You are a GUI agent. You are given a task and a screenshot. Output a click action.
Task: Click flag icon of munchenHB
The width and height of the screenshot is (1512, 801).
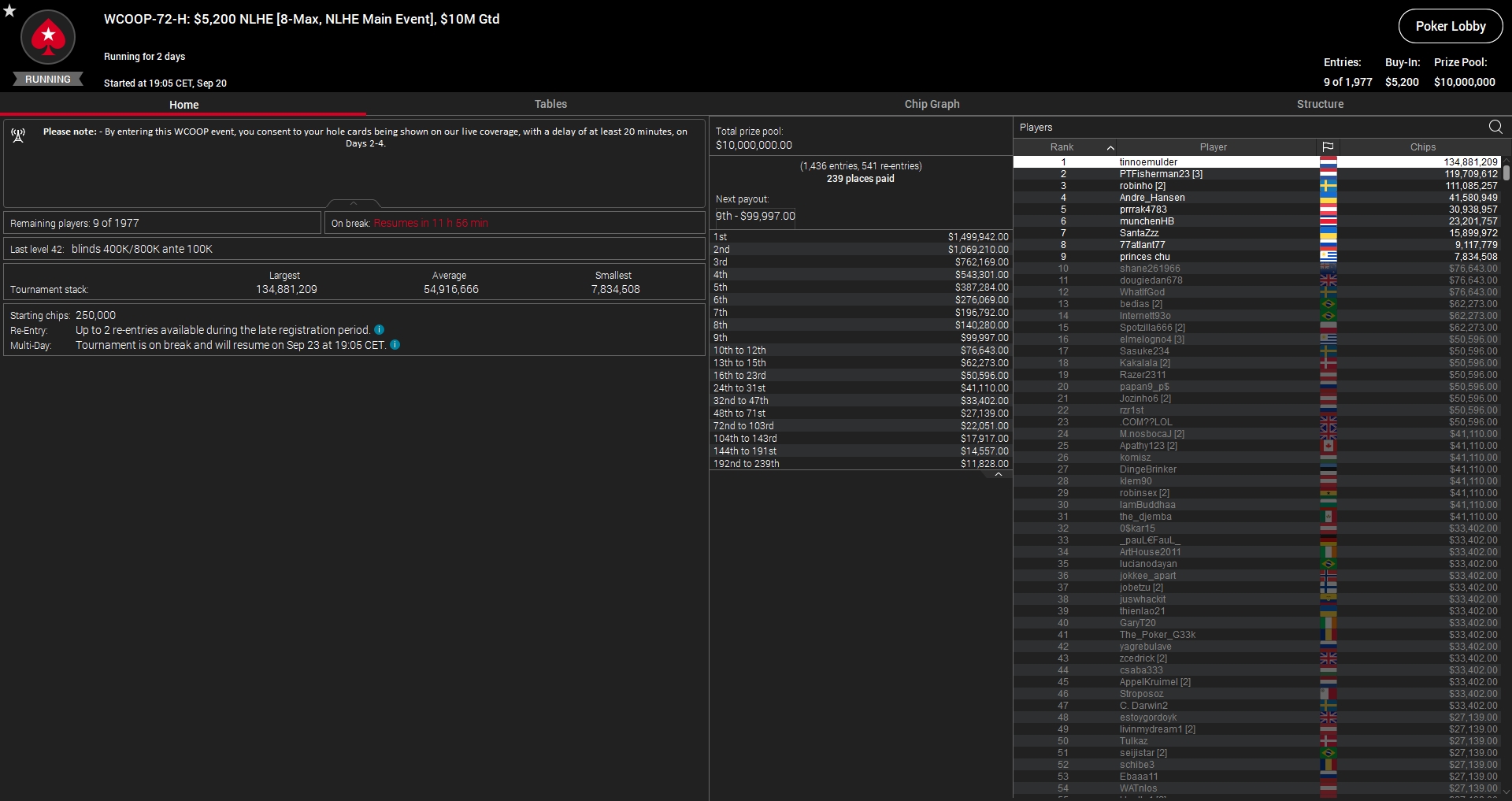click(1328, 221)
